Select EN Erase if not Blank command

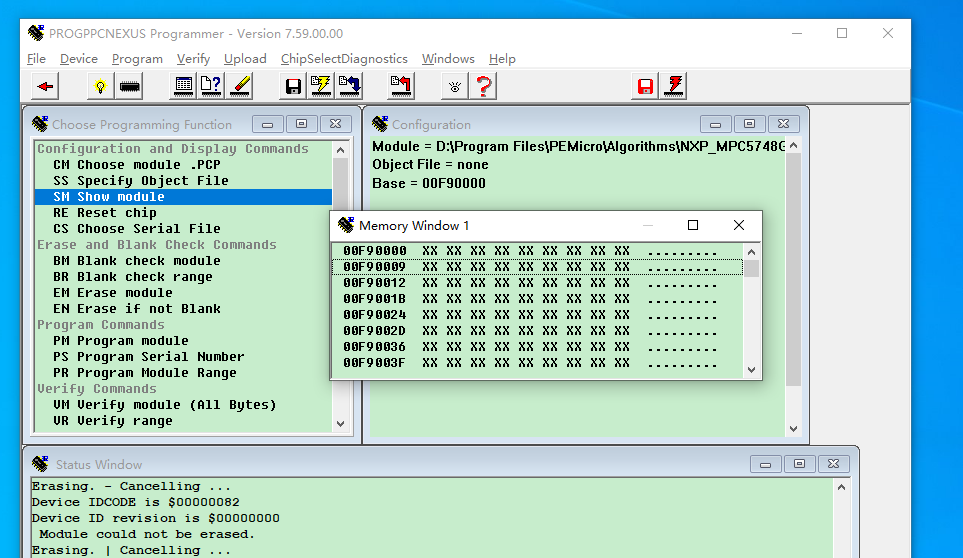(x=183, y=308)
